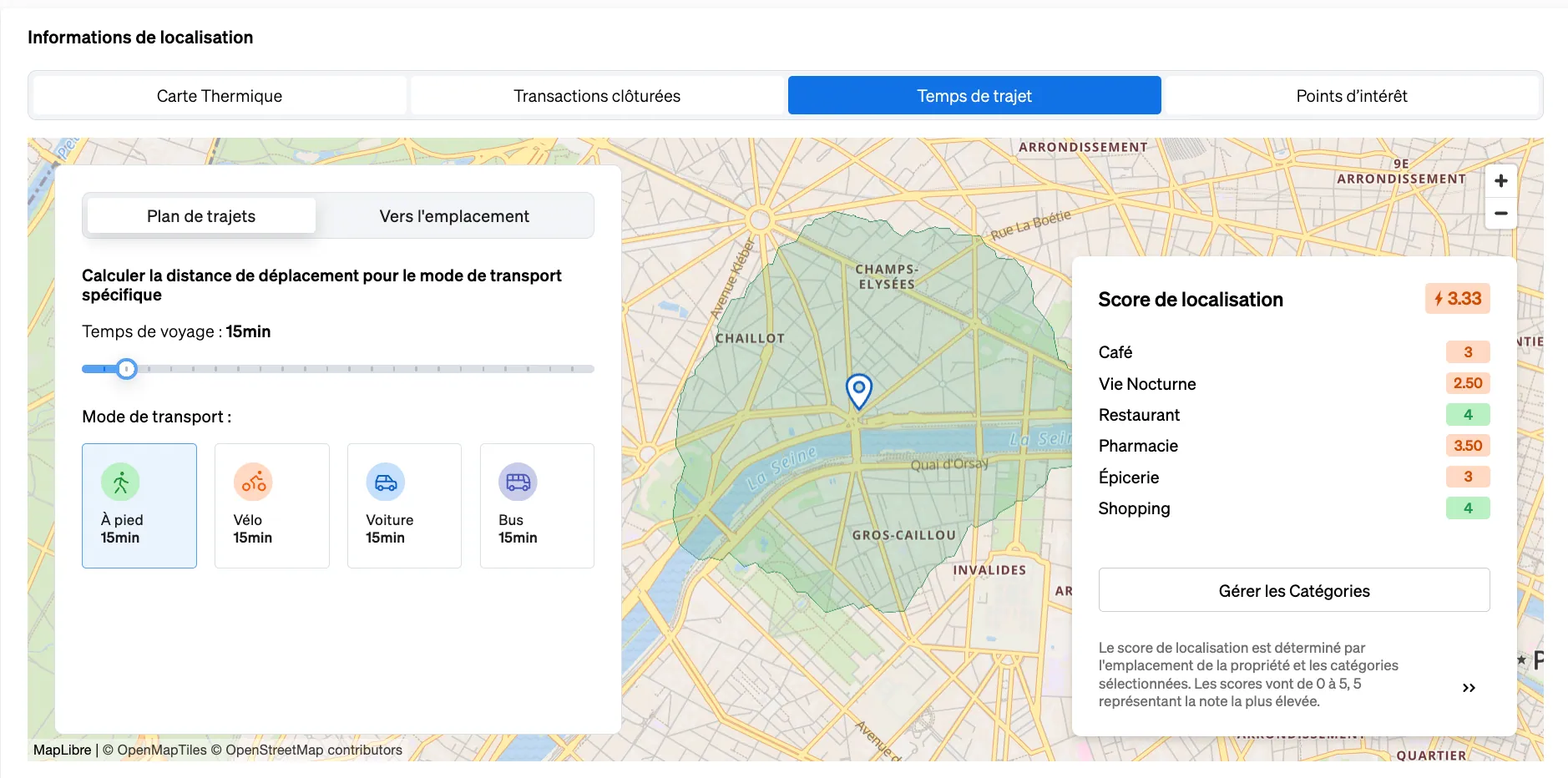The height and width of the screenshot is (778, 1568).
Task: Click Gérer les Catégories button
Action: coord(1294,590)
